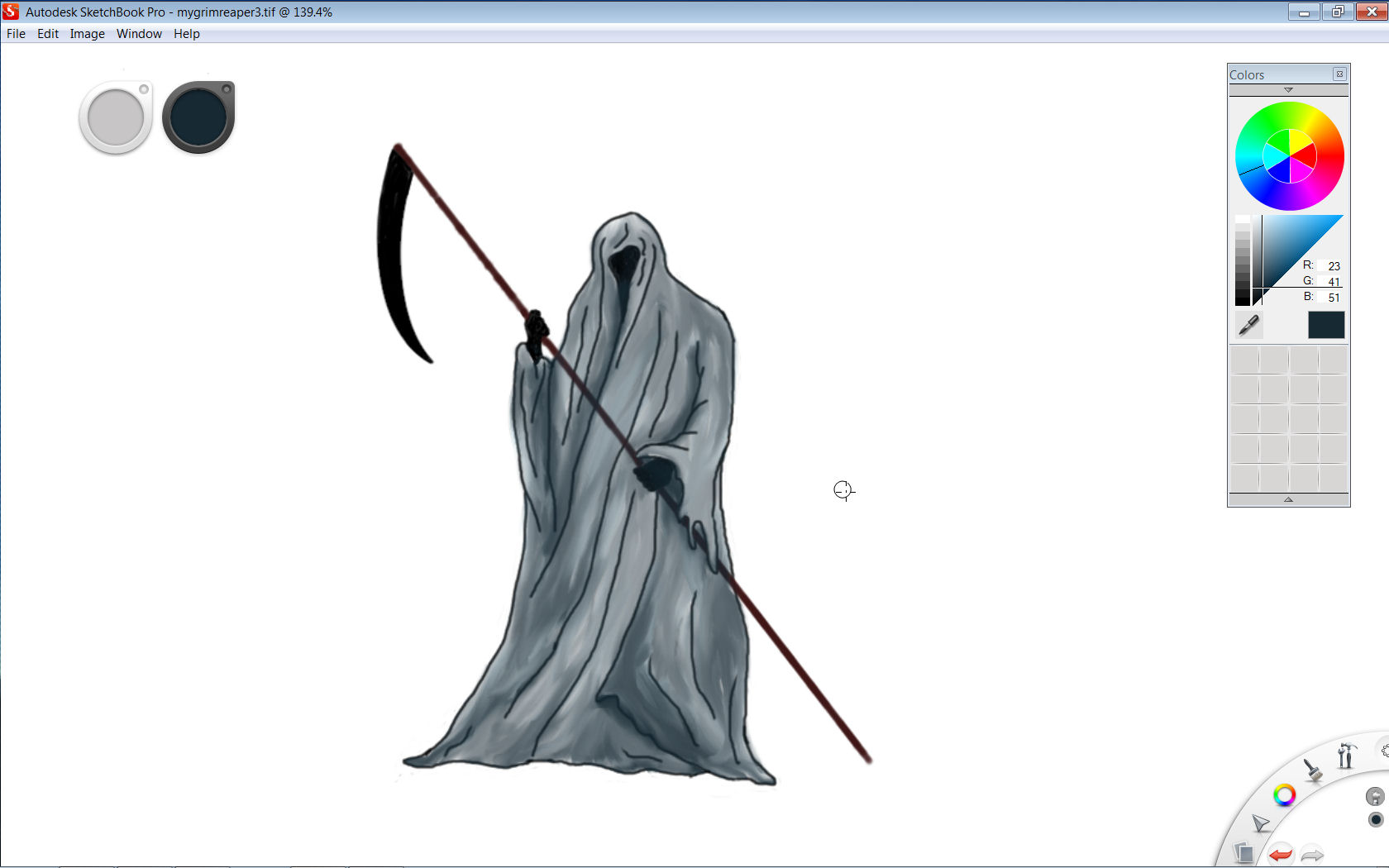Open the brush tools on the lagoon

(x=1312, y=770)
